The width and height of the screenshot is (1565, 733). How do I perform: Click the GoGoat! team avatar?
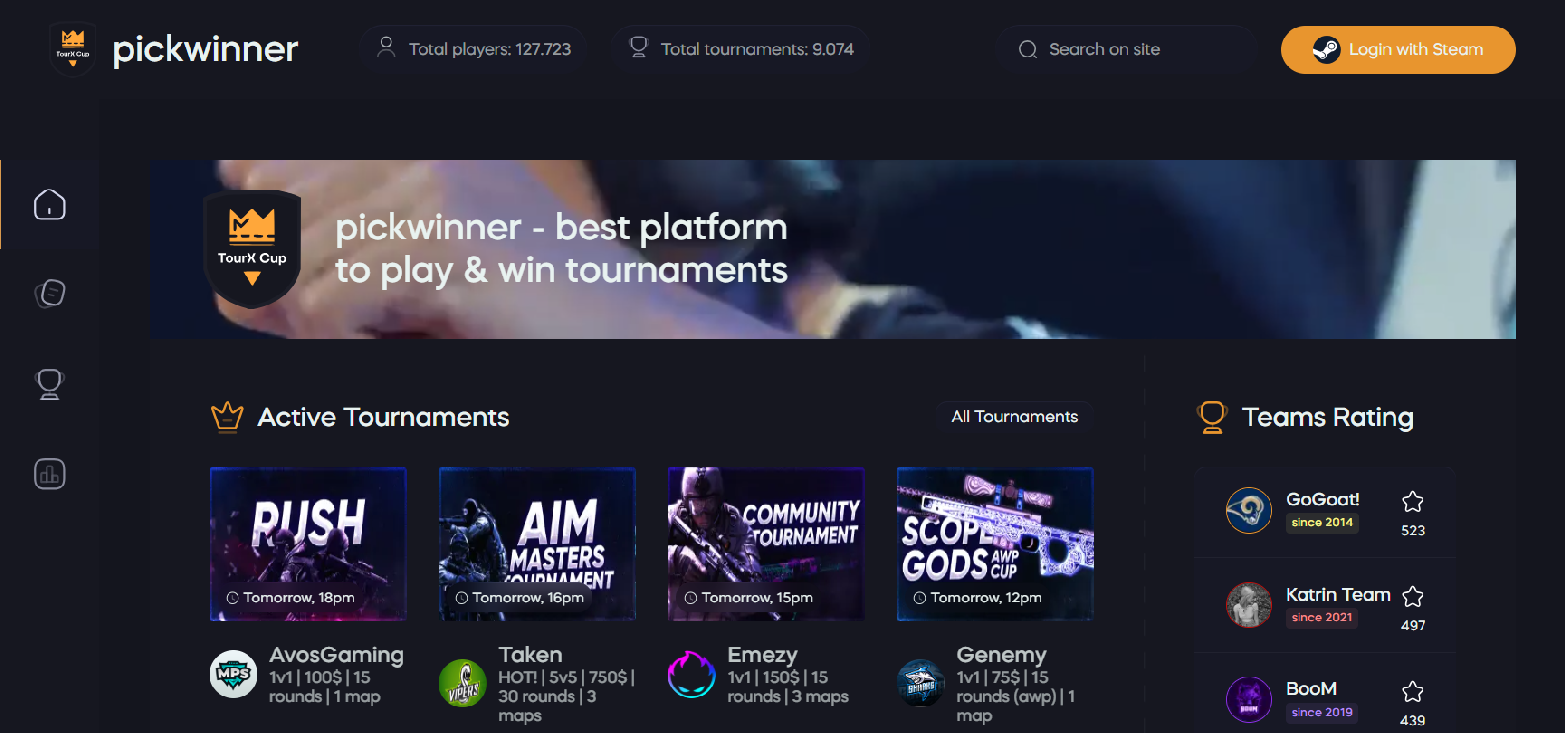(1249, 510)
